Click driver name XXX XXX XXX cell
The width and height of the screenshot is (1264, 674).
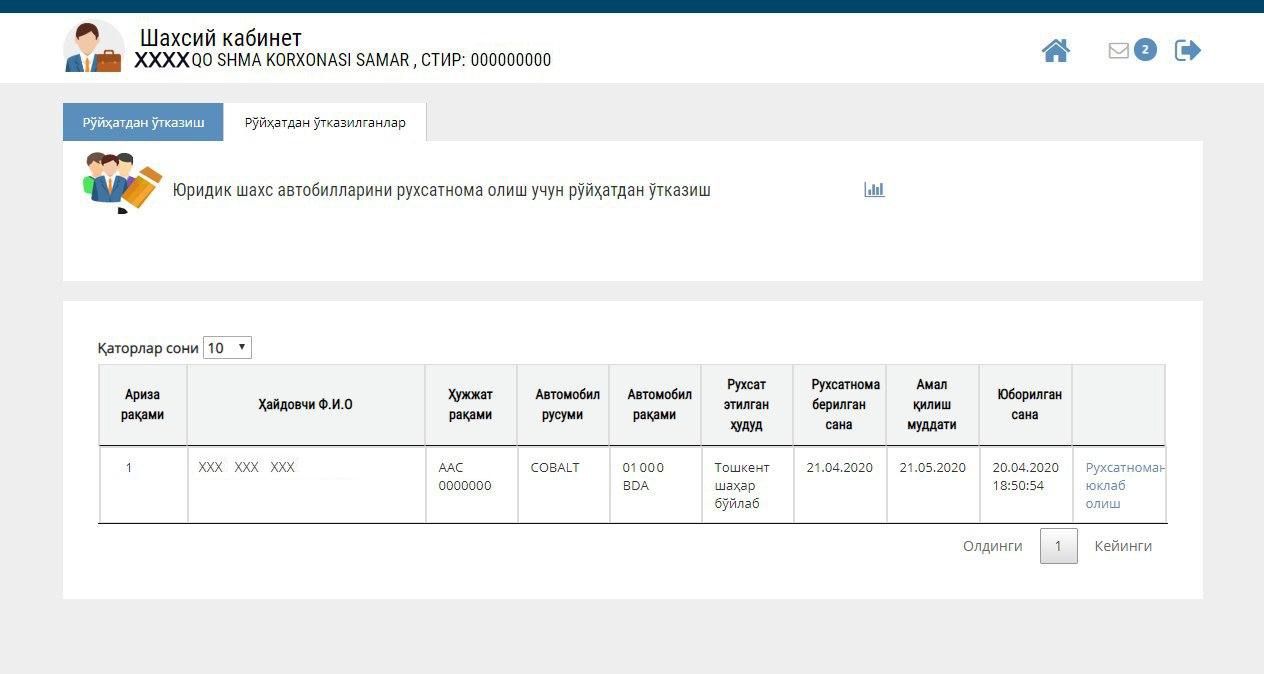(306, 484)
